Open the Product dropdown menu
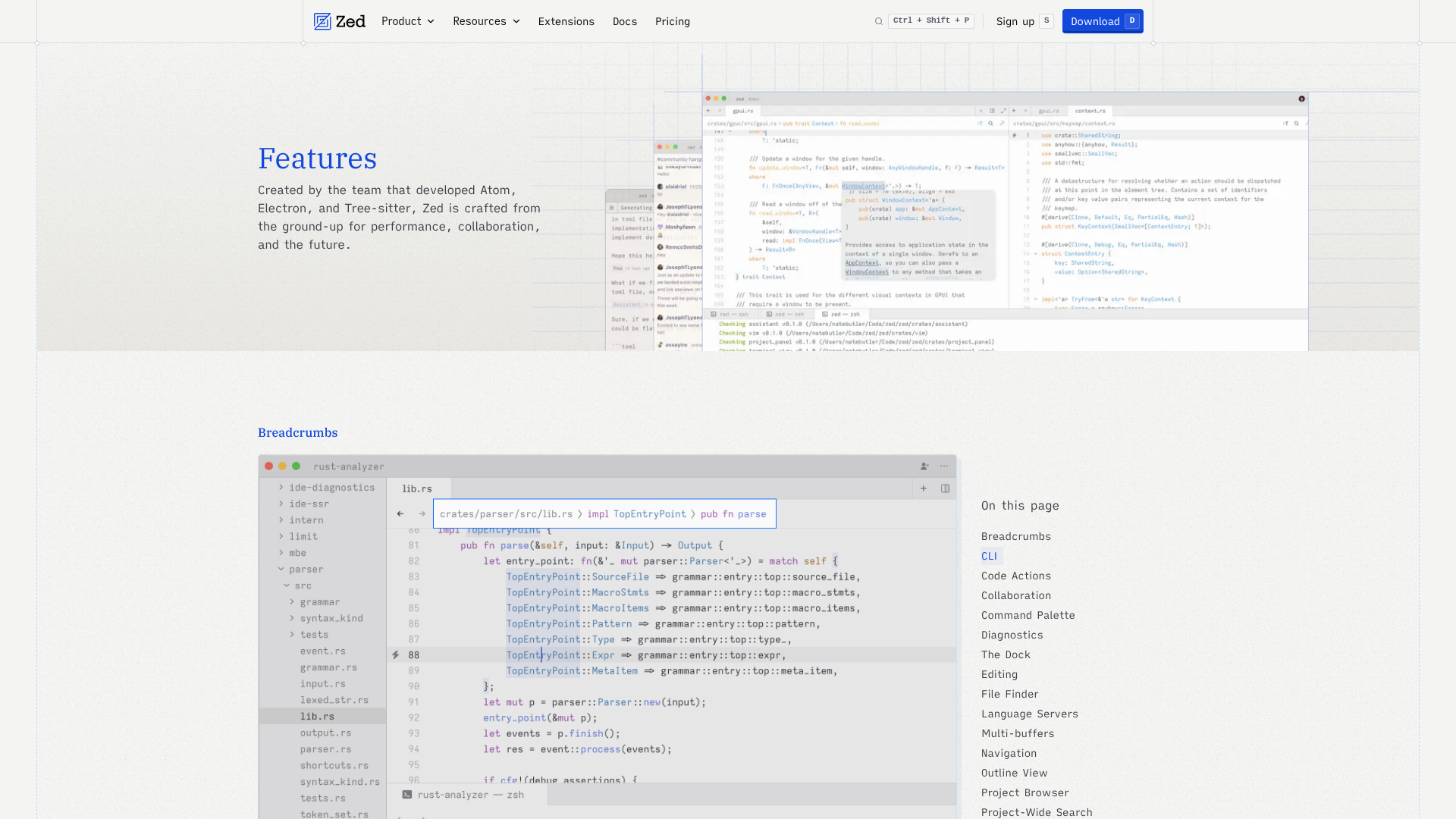The image size is (1456, 819). (408, 21)
